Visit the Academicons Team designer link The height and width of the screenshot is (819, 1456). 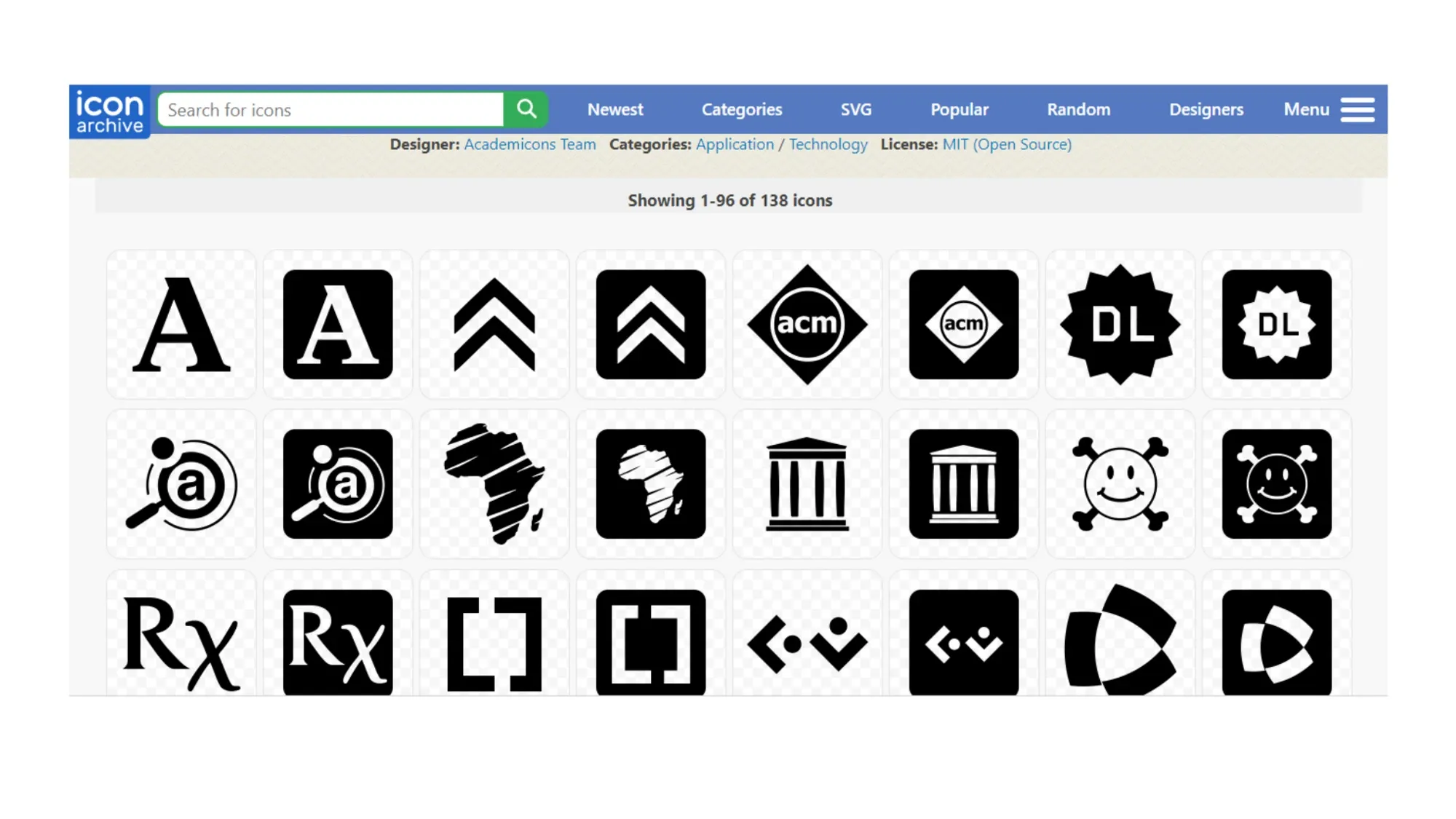click(x=530, y=144)
